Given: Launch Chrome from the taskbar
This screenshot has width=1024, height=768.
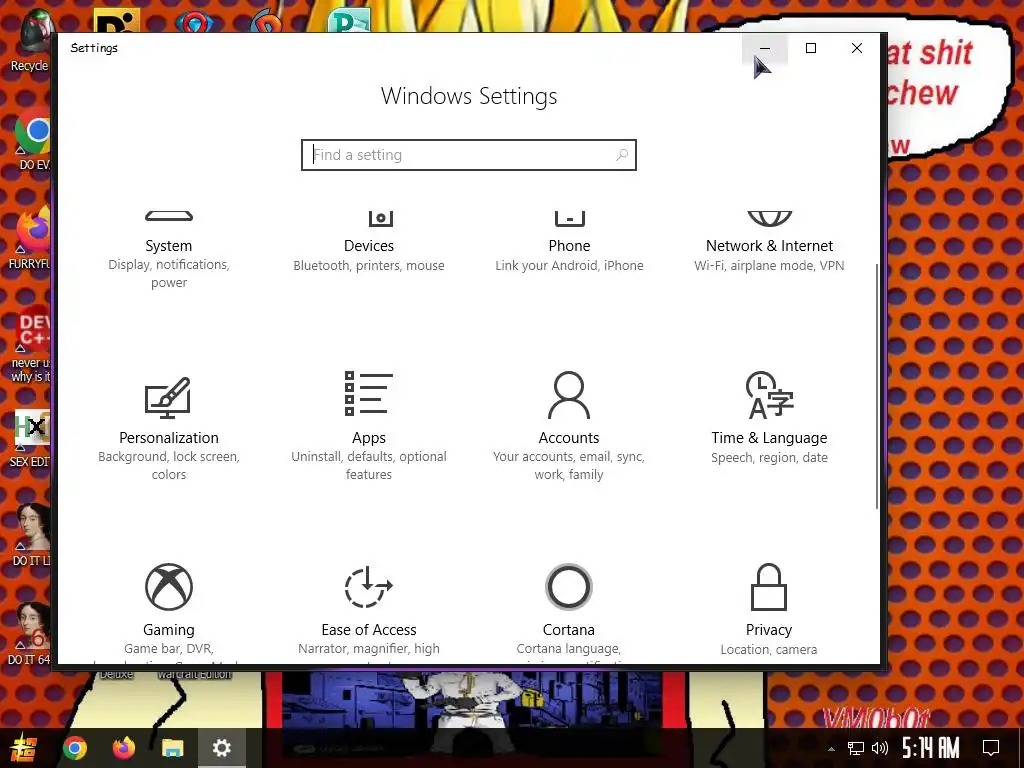Looking at the screenshot, I should 74,748.
